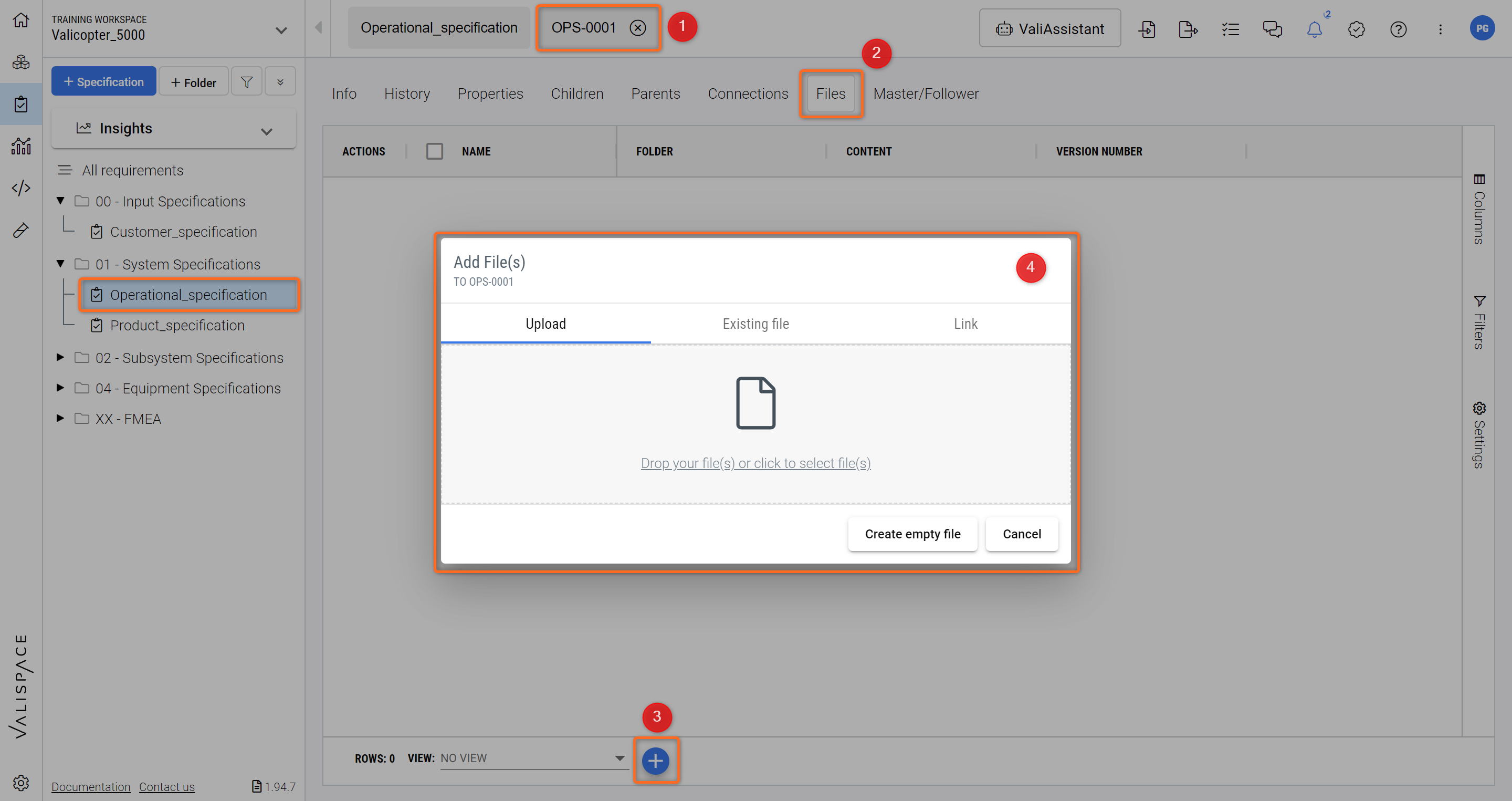Image resolution: width=1512 pixels, height=801 pixels.
Task: Click the file drop zone document icon
Action: (755, 403)
